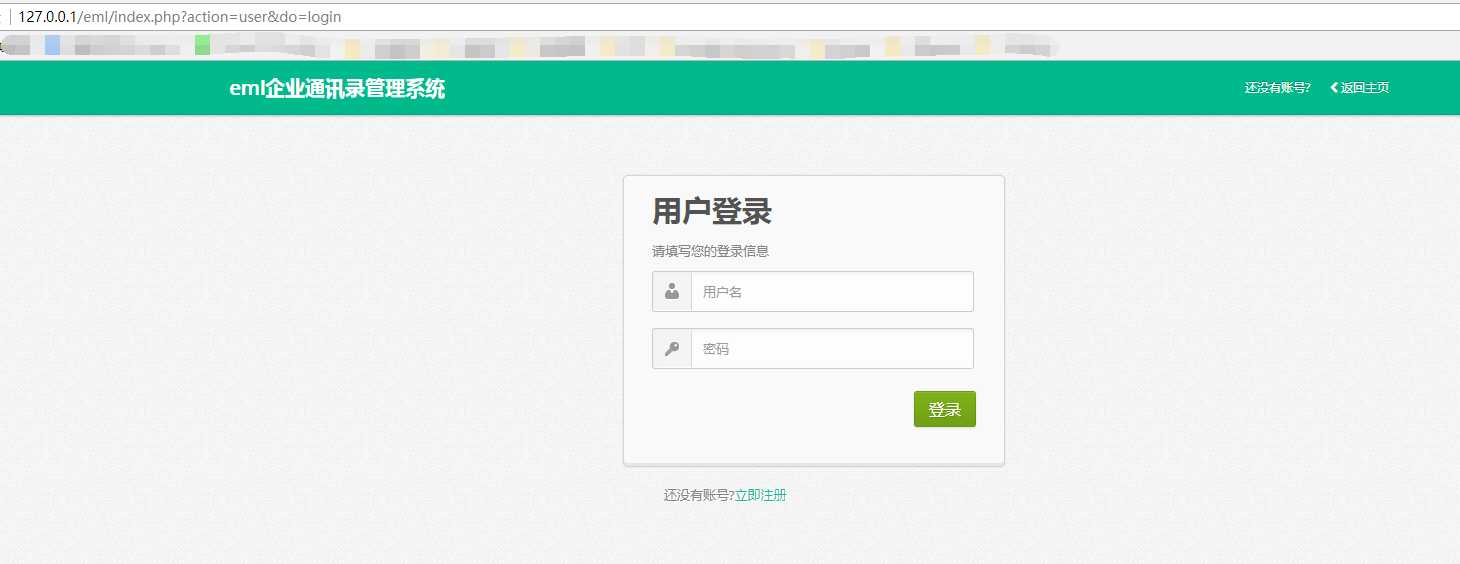Click 还没有账号? text below login box
The height and width of the screenshot is (564, 1460).
click(x=699, y=495)
